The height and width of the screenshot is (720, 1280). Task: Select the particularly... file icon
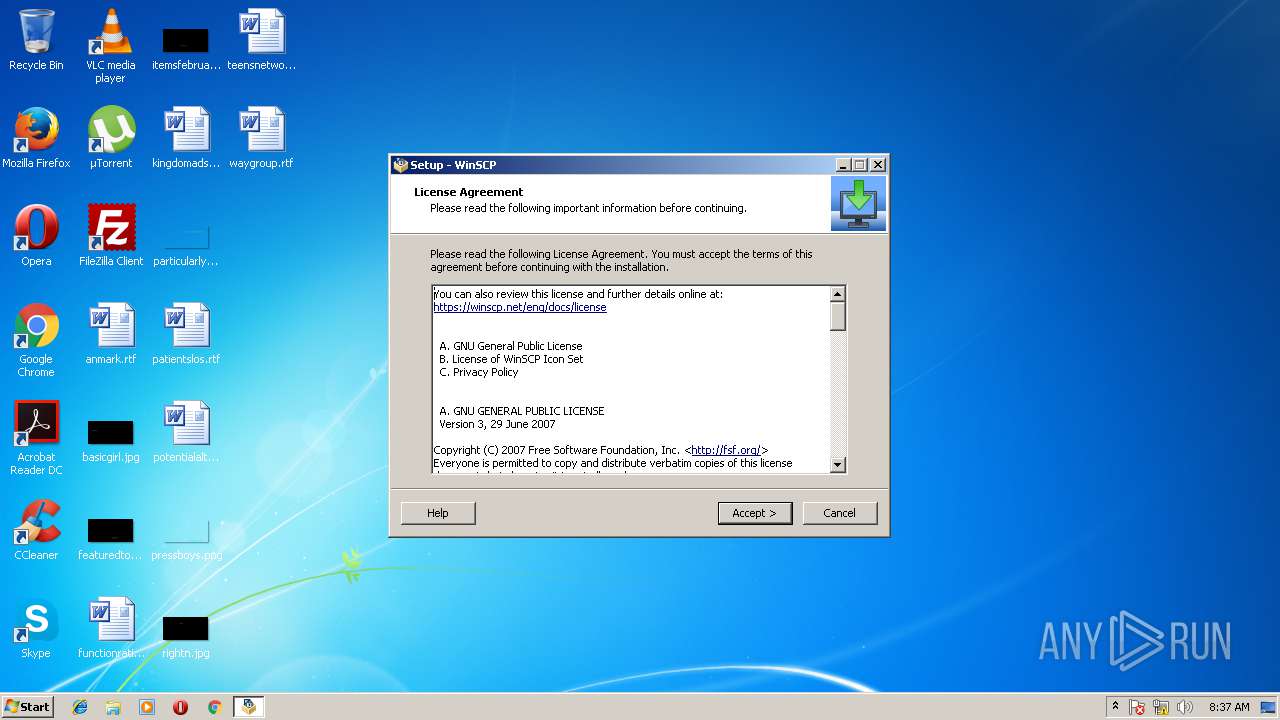[186, 243]
